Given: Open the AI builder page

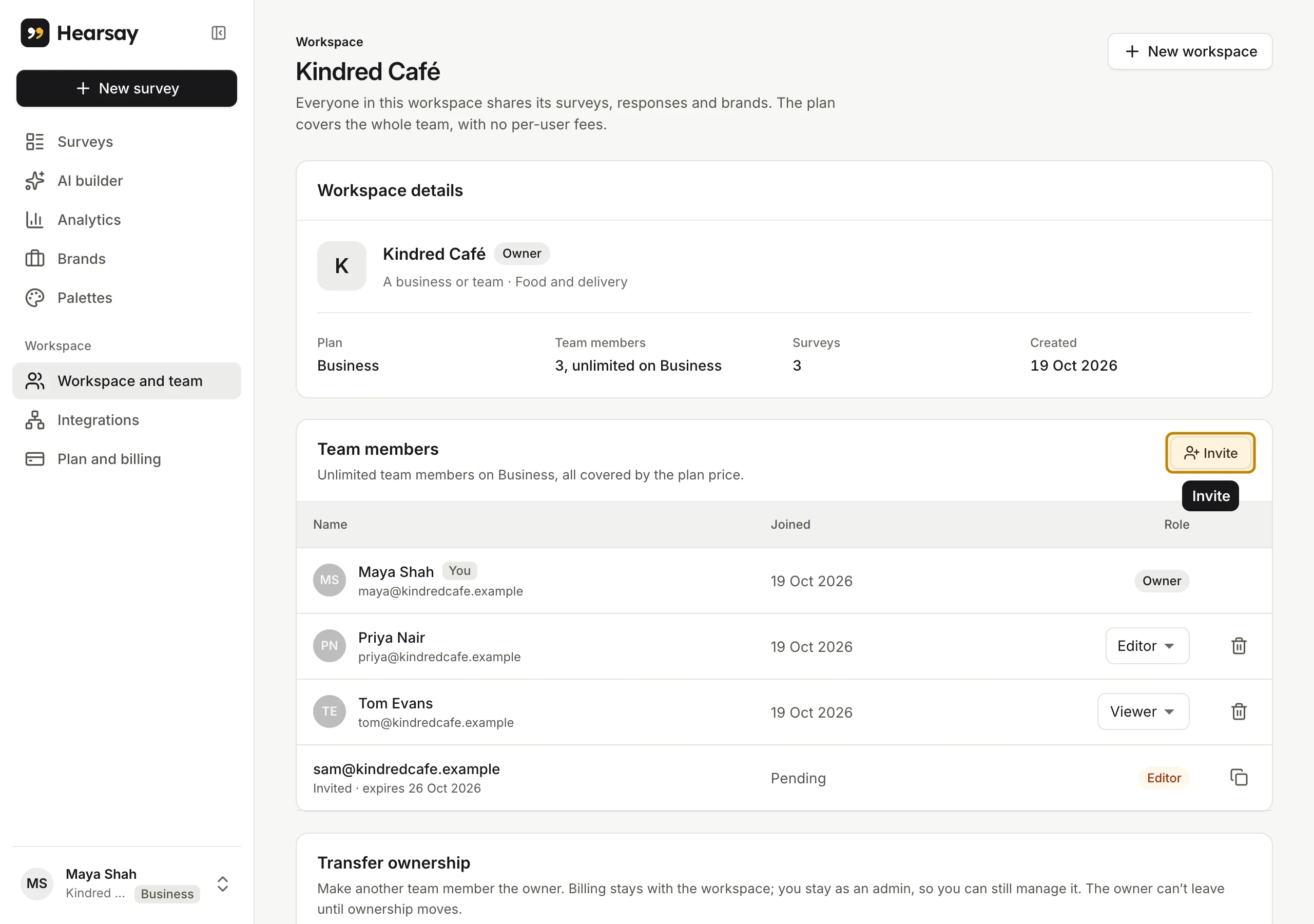Looking at the screenshot, I should pyautogui.click(x=126, y=180).
